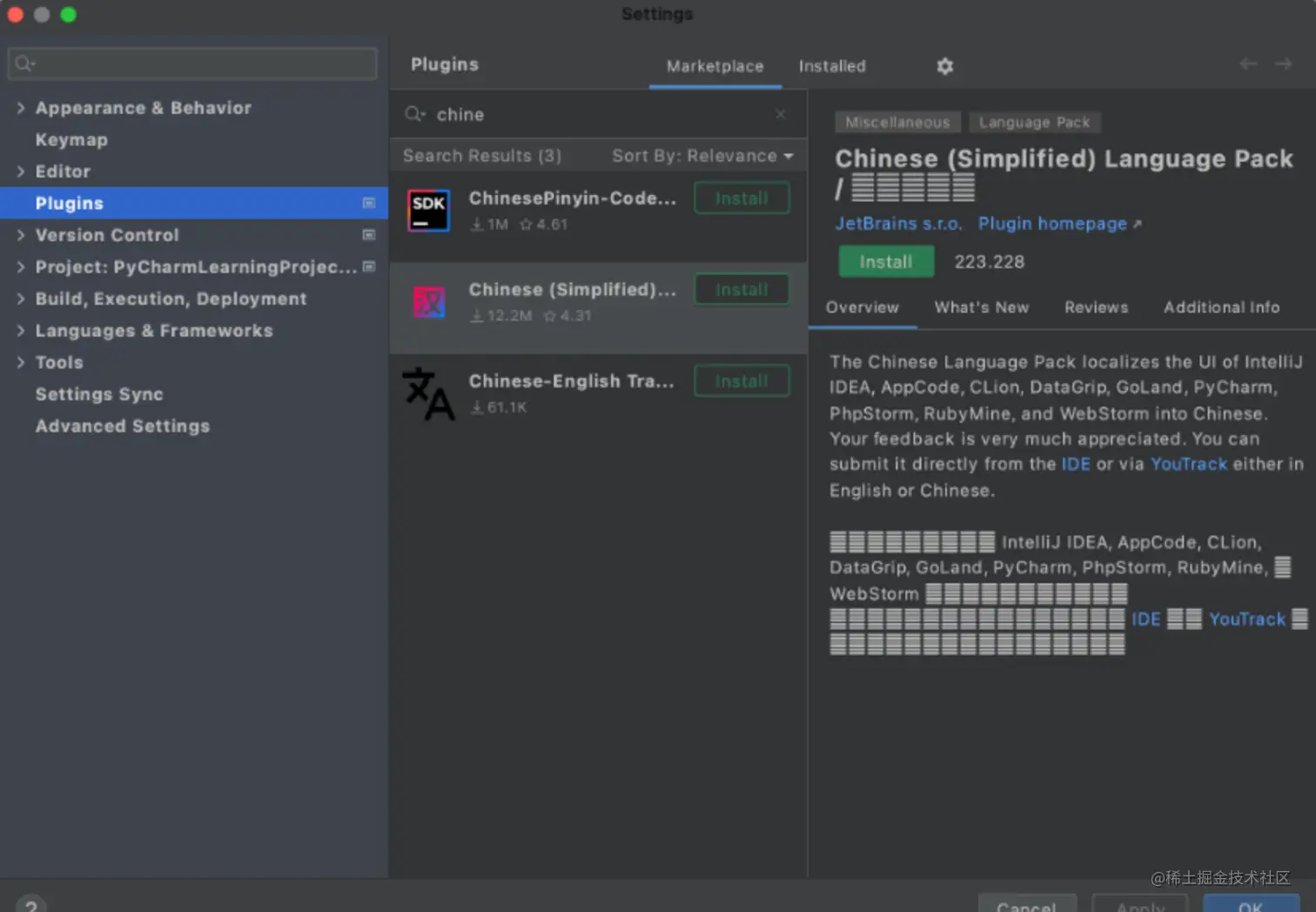Click the 223.228 version number

pyautogui.click(x=990, y=262)
